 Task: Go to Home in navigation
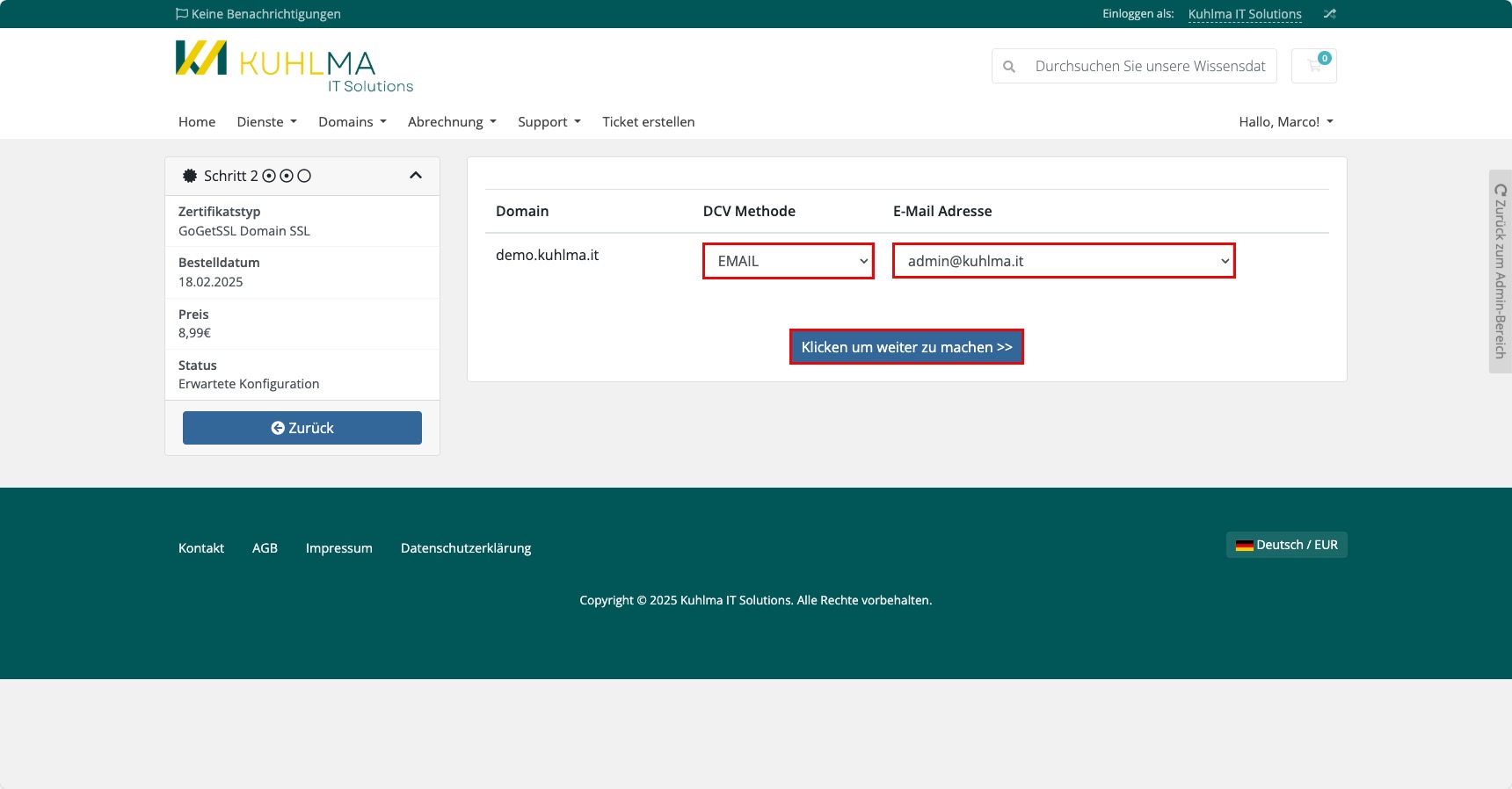(197, 122)
